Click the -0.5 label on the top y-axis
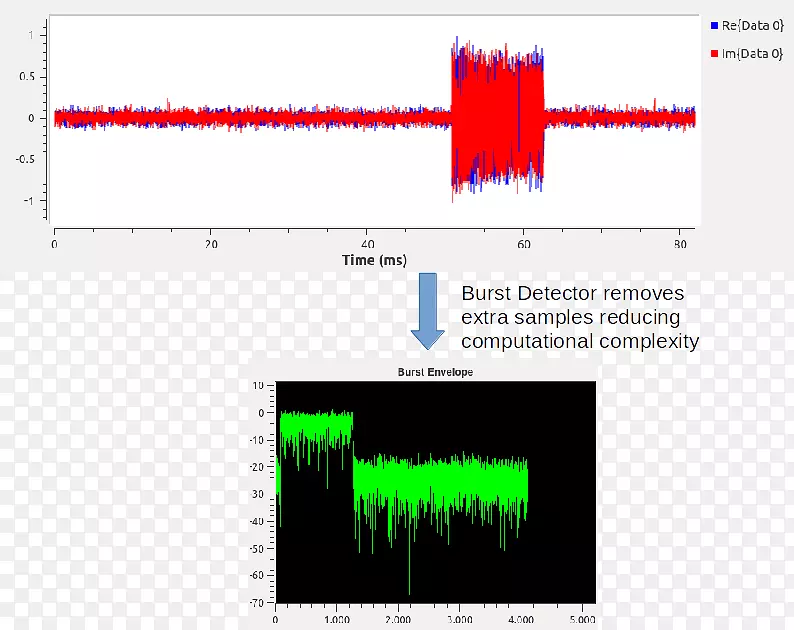Viewport: 794px width, 630px height. point(25,159)
